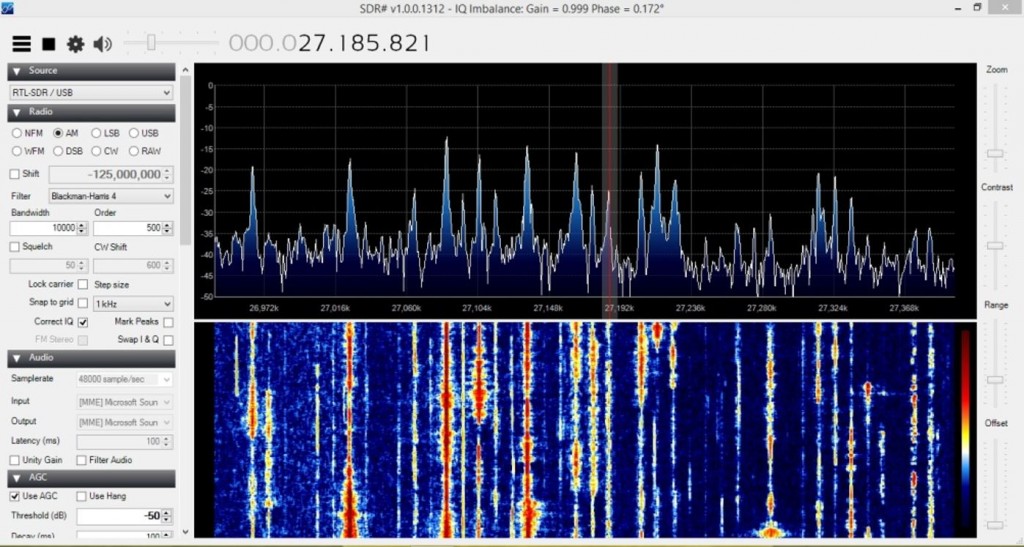Viewport: 1024px width, 547px height.
Task: Uncheck the Correct IQ checkbox
Action: coord(83,322)
